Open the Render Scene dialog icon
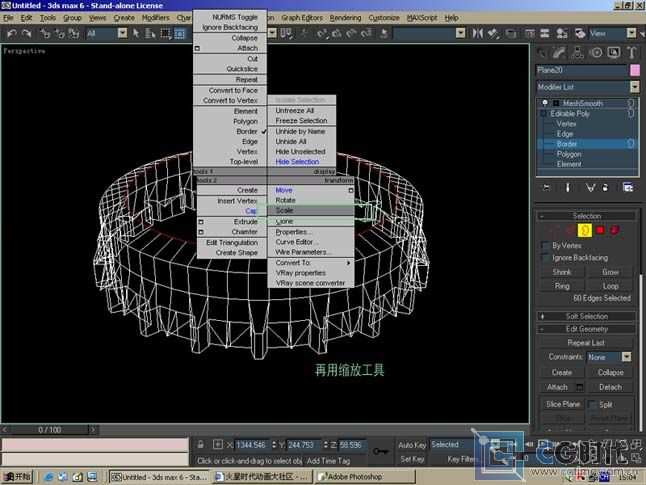The width and height of the screenshot is (646, 485). (x=580, y=33)
